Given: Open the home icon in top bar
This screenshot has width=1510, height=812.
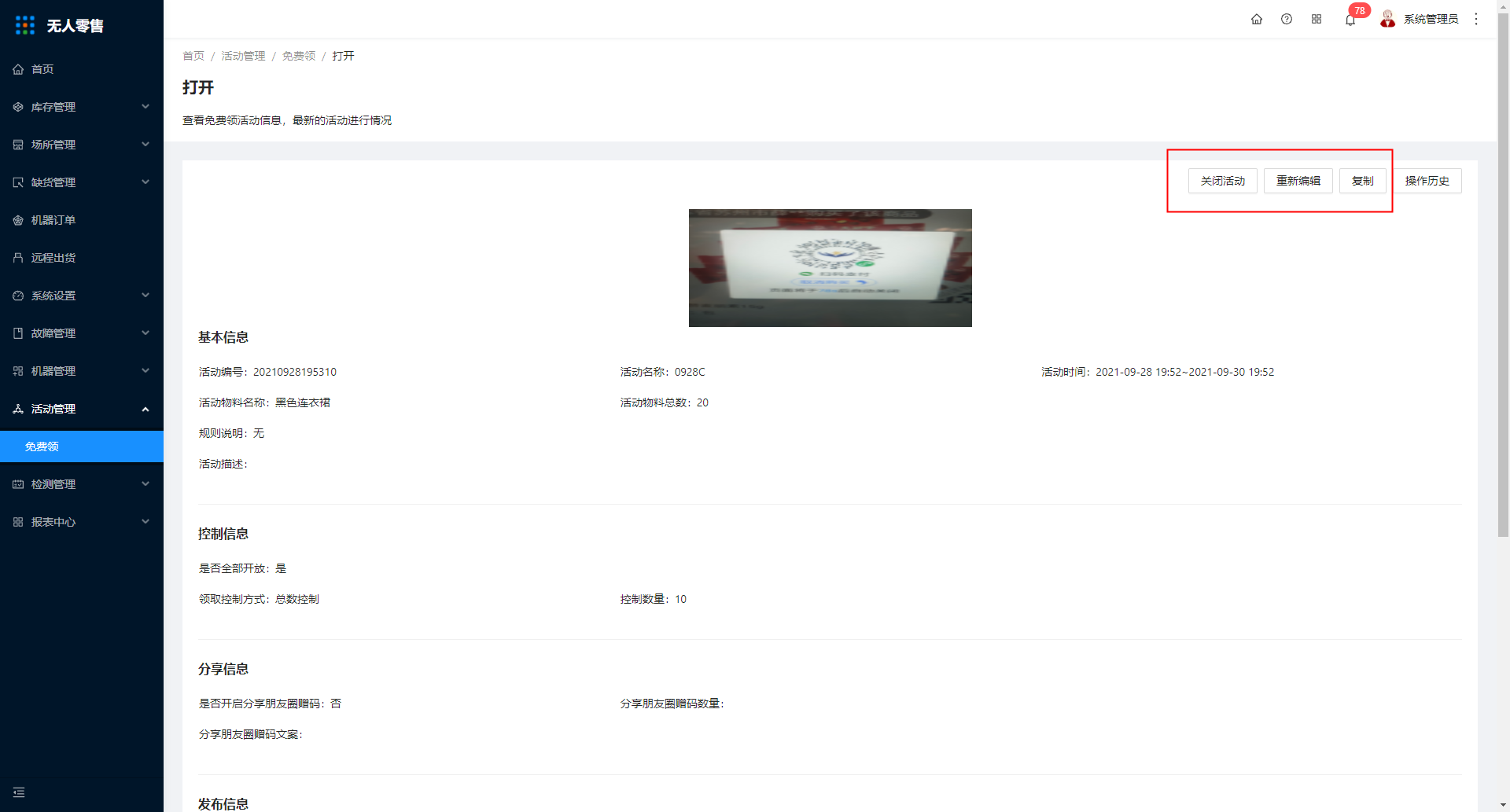Looking at the screenshot, I should [x=1257, y=19].
